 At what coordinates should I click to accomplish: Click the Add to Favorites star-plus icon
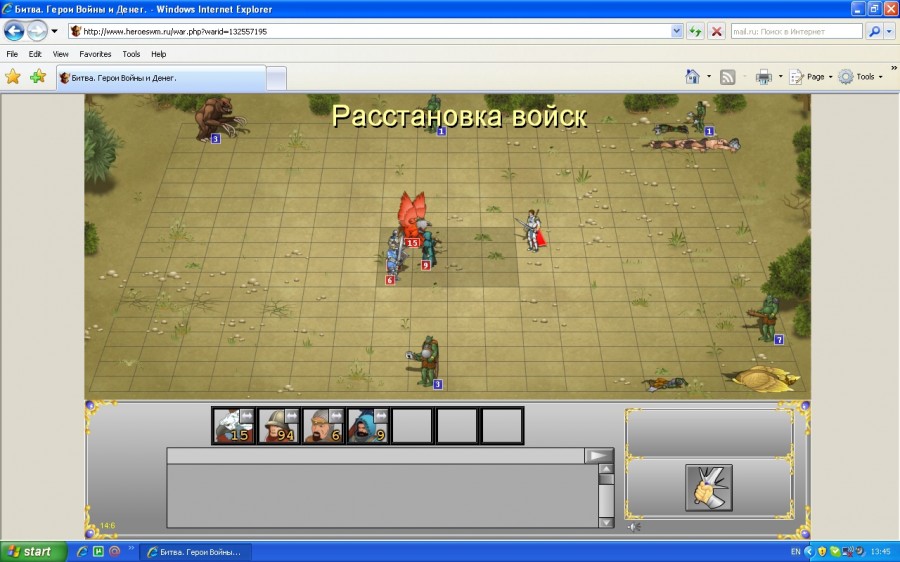pyautogui.click(x=38, y=76)
